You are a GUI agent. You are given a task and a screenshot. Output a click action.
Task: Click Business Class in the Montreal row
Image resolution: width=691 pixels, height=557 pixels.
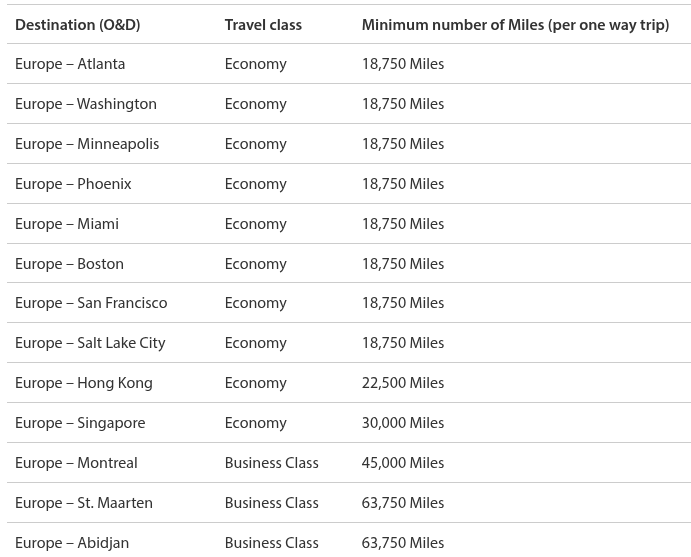pyautogui.click(x=271, y=463)
